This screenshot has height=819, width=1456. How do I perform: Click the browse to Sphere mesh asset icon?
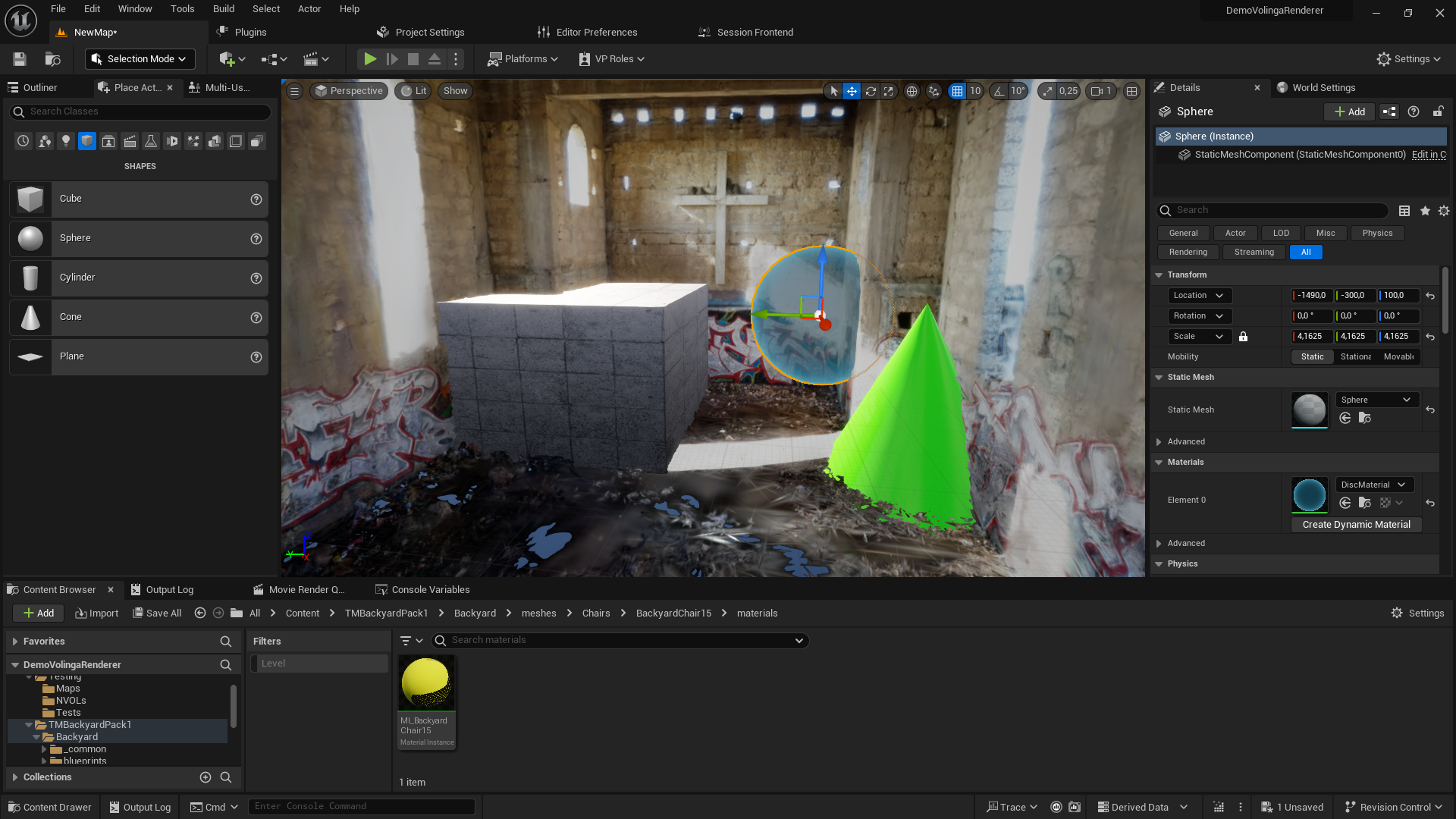pos(1364,418)
